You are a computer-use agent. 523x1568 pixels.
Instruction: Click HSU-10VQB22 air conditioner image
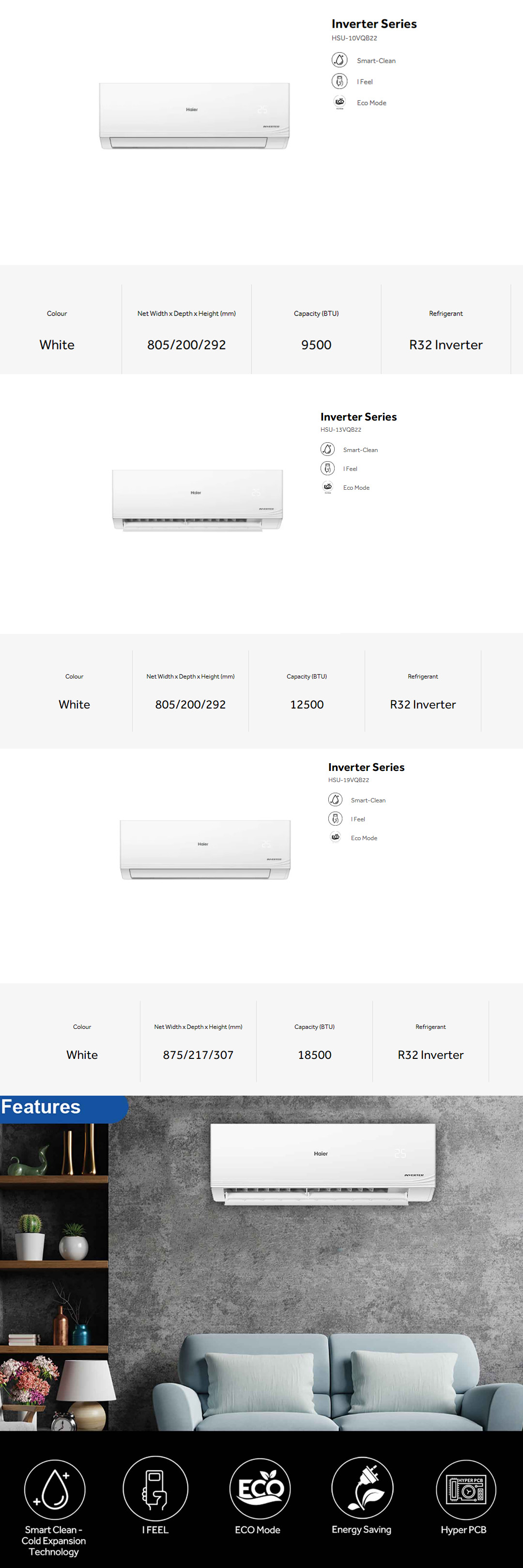click(x=194, y=116)
